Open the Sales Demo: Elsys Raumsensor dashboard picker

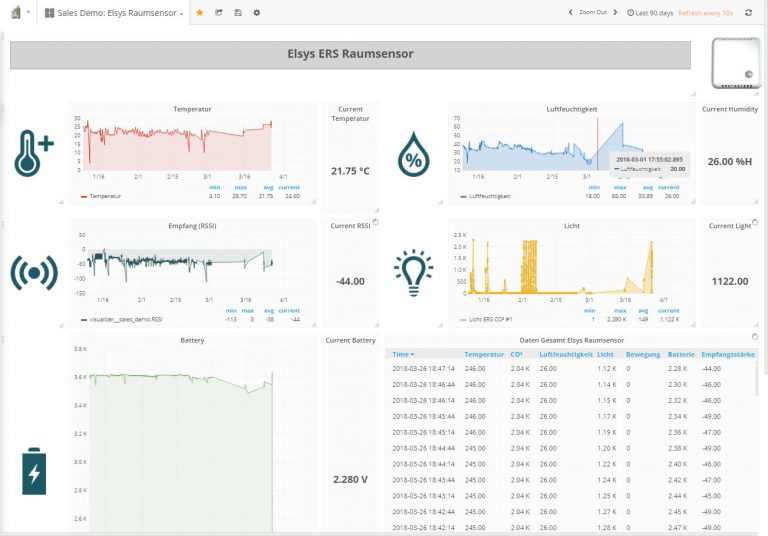tap(114, 13)
